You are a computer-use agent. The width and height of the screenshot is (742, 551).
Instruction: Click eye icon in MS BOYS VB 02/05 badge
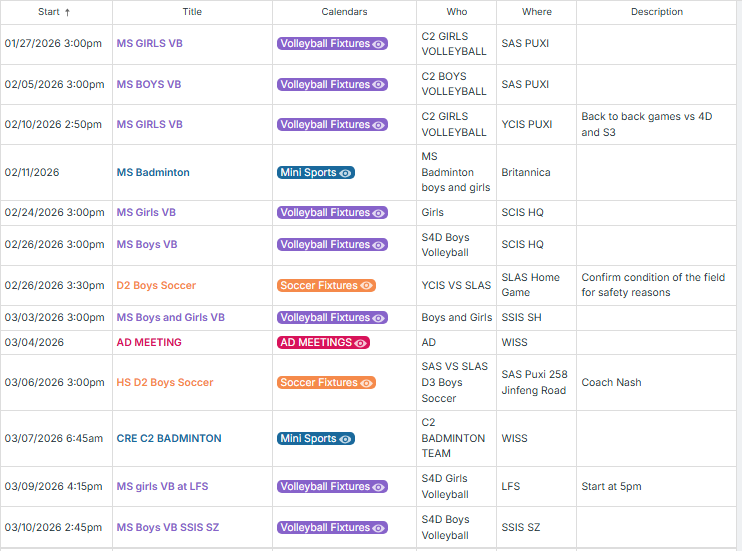pos(378,85)
